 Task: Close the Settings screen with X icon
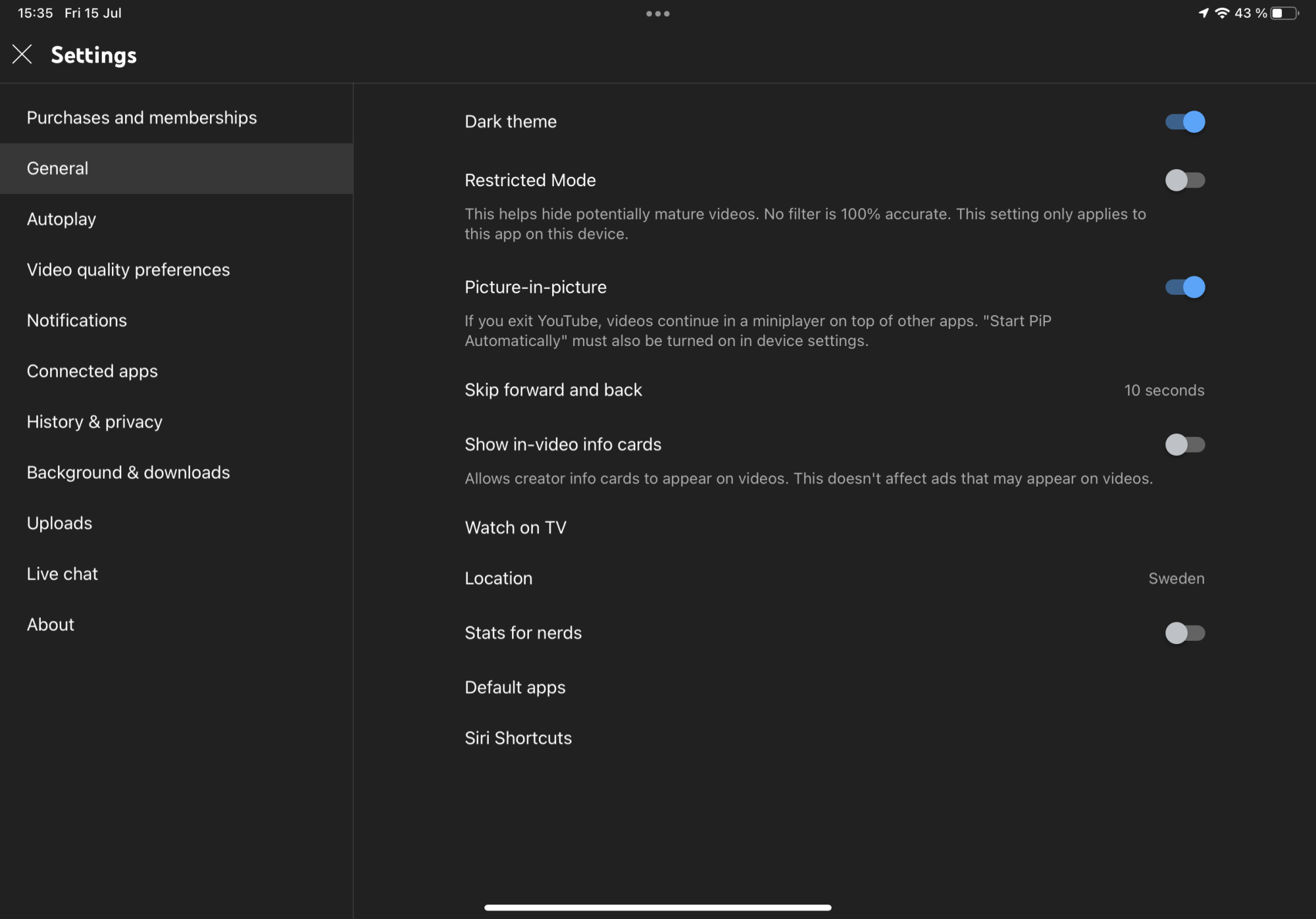[22, 55]
